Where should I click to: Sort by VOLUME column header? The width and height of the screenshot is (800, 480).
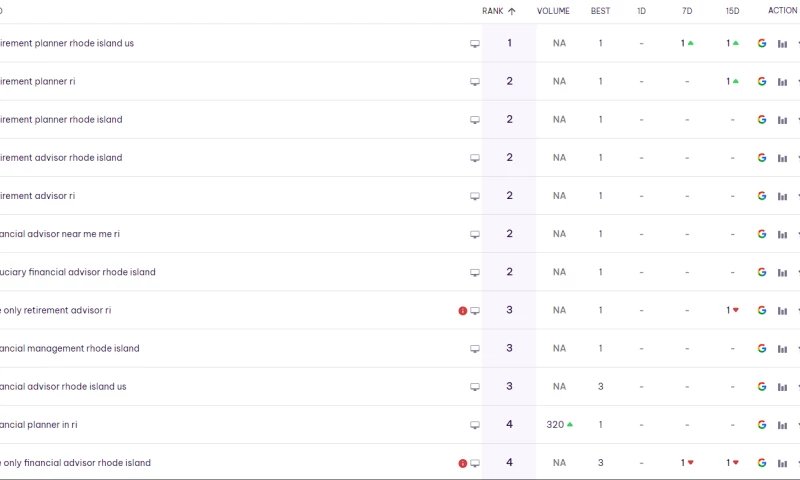553,11
